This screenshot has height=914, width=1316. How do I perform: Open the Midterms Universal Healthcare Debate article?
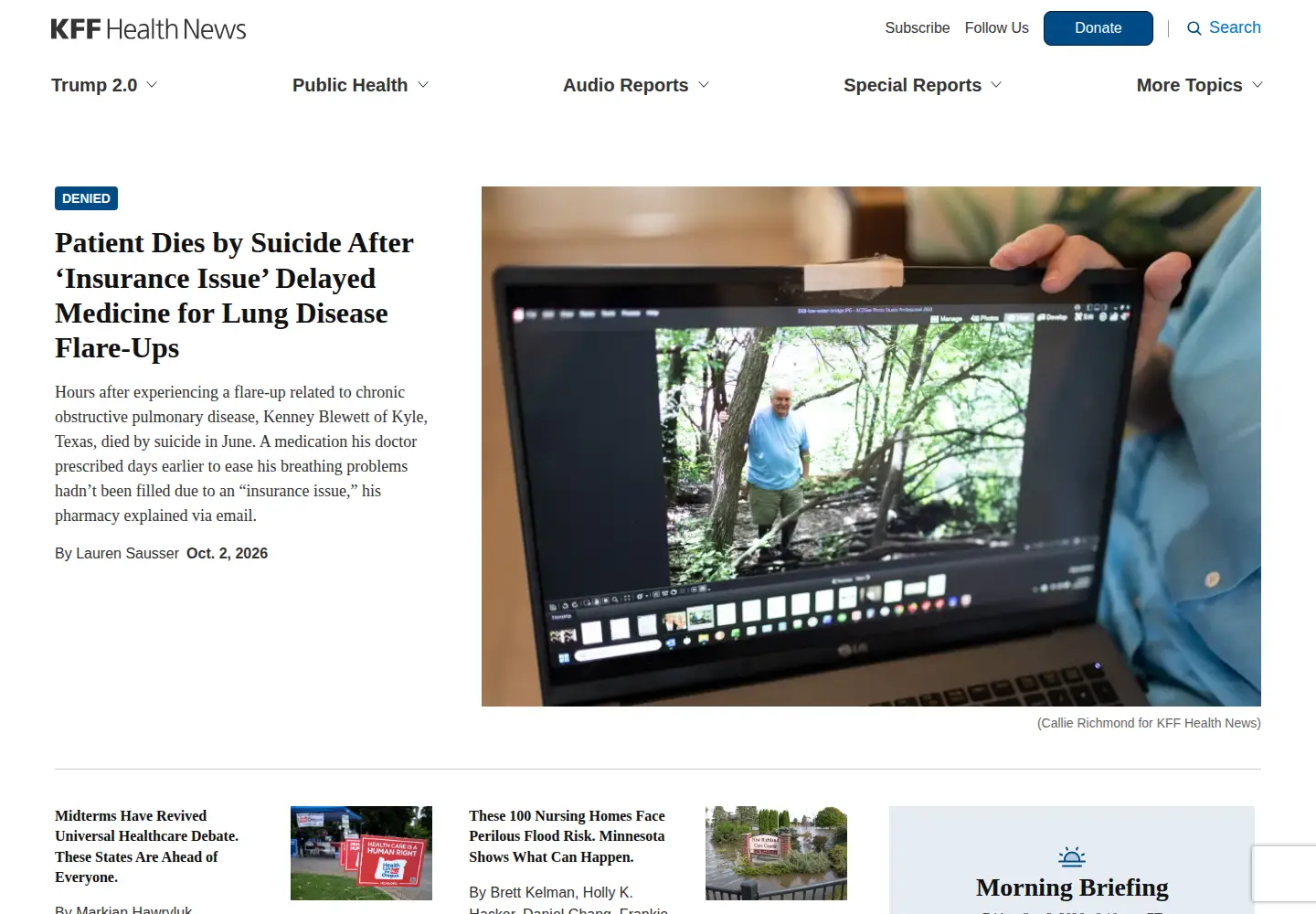click(x=147, y=846)
